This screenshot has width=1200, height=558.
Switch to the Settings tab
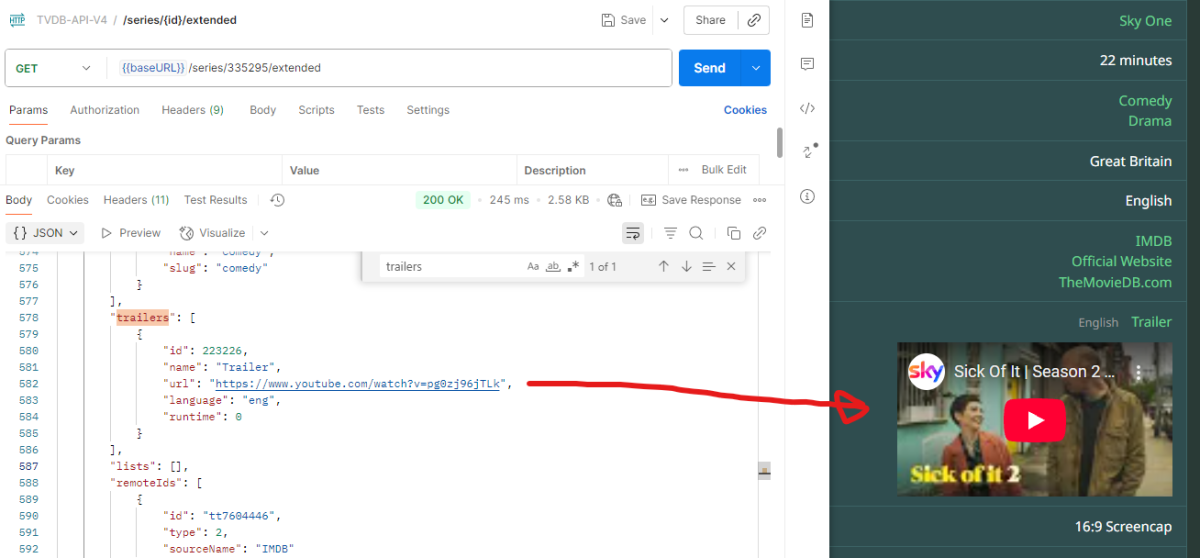pyautogui.click(x=428, y=110)
